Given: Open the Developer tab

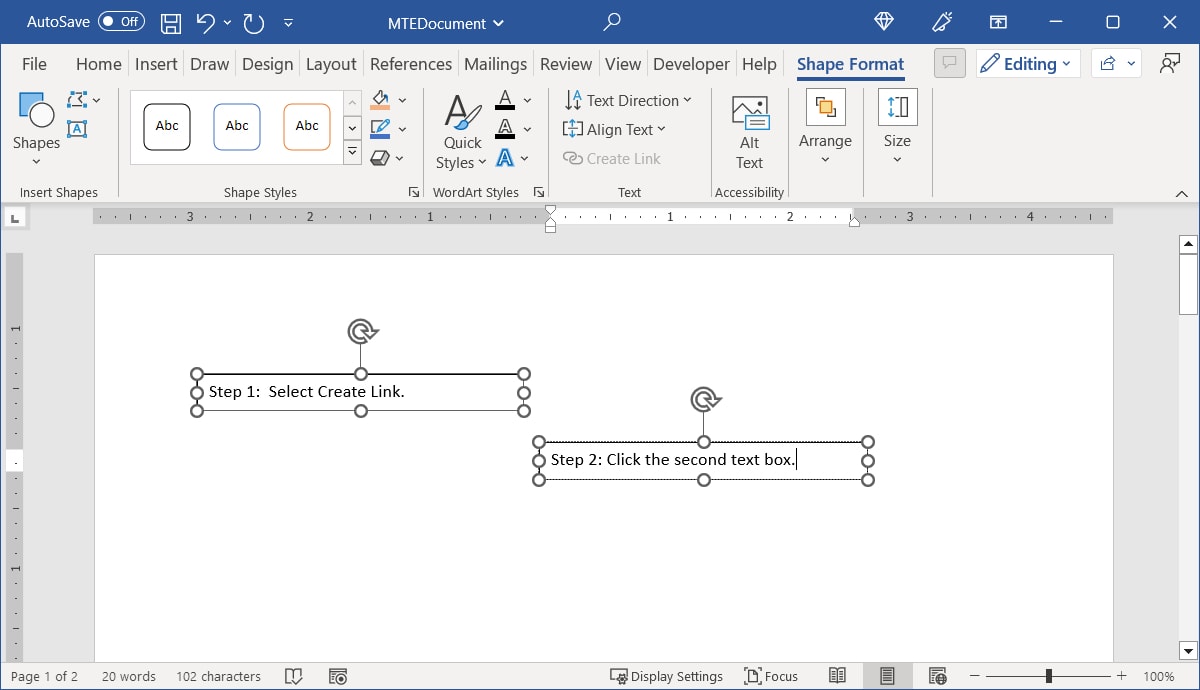Looking at the screenshot, I should 691,63.
